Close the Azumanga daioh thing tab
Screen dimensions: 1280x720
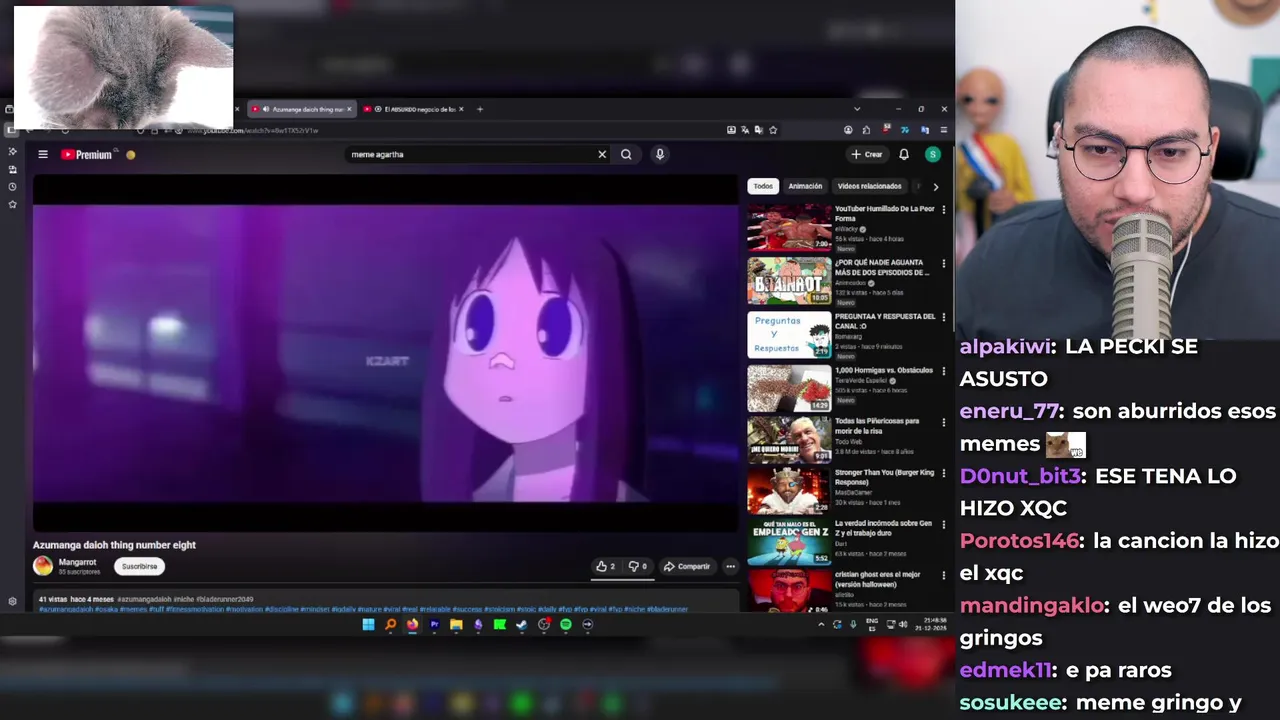point(349,109)
